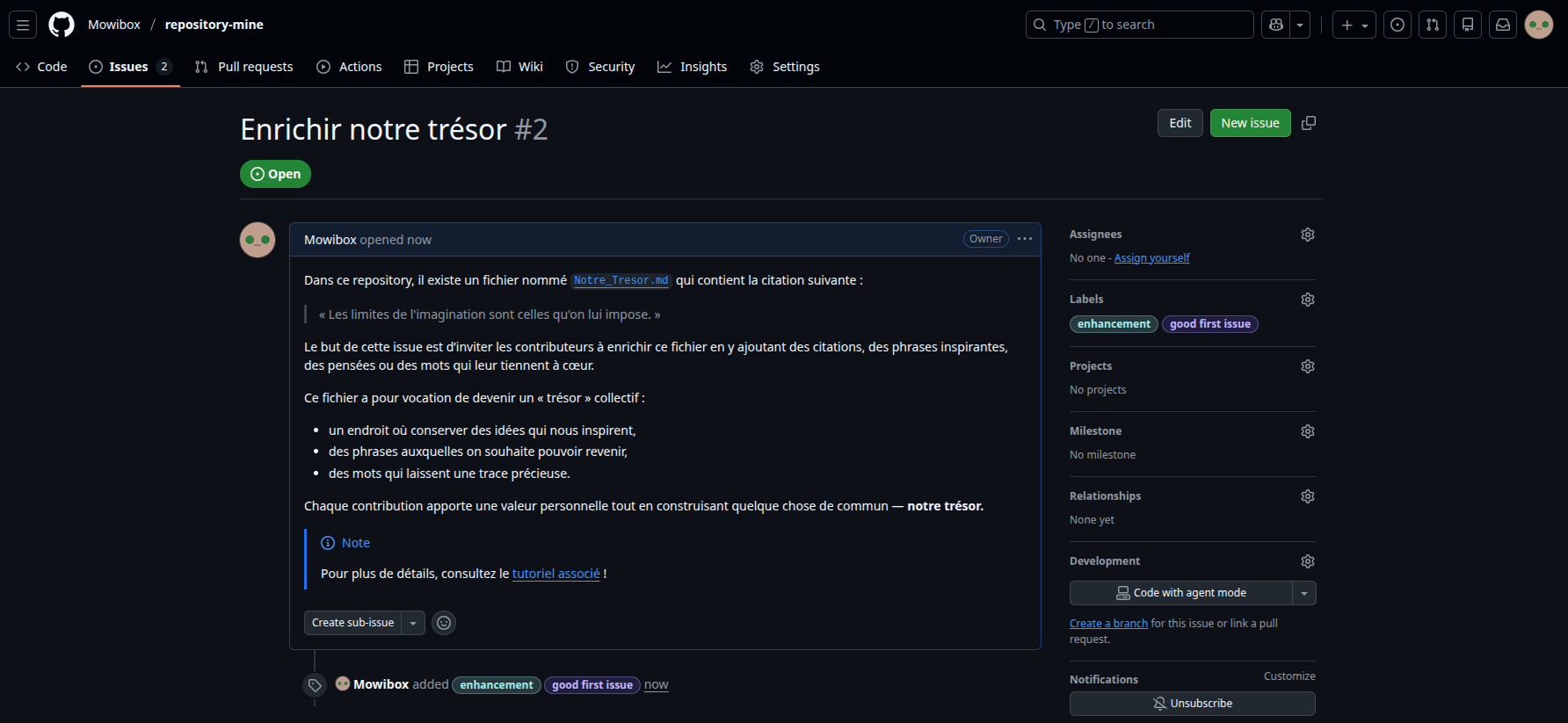
Task: Copy issue link icon
Action: (1309, 123)
